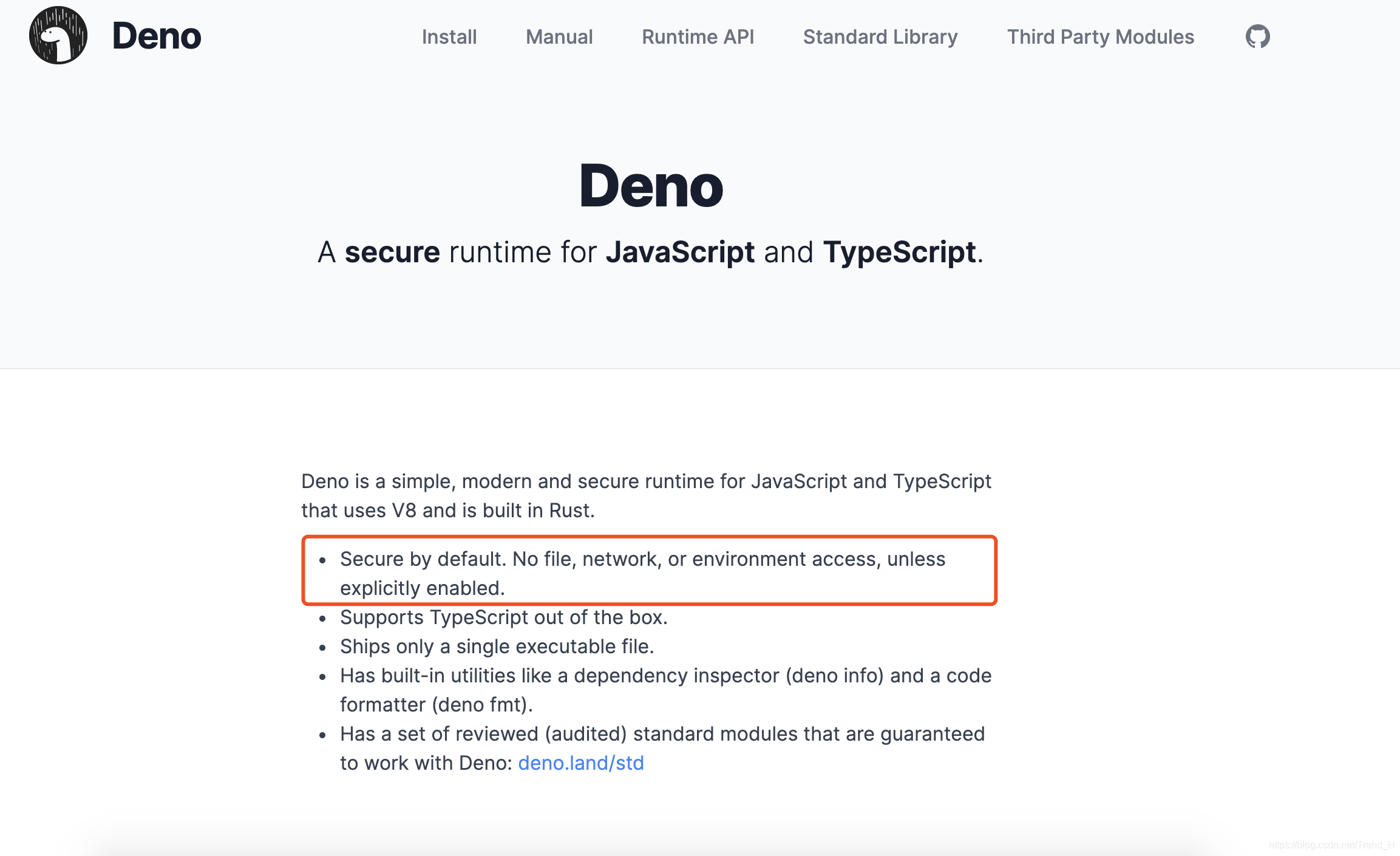This screenshot has width=1400, height=856.
Task: Click the "reviewed (audited) standard modules" bullet
Action: pos(662,748)
